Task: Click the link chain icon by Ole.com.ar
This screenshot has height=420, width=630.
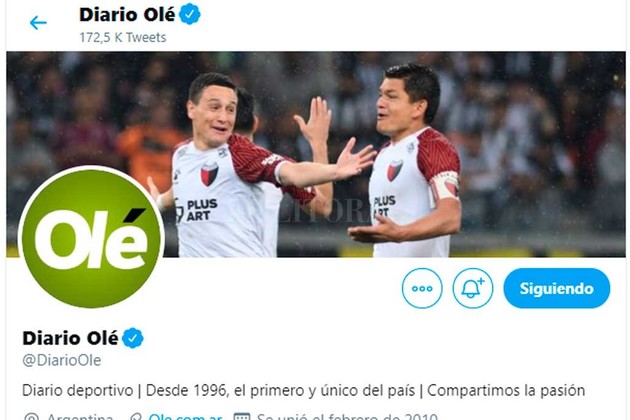Action: pos(137,417)
